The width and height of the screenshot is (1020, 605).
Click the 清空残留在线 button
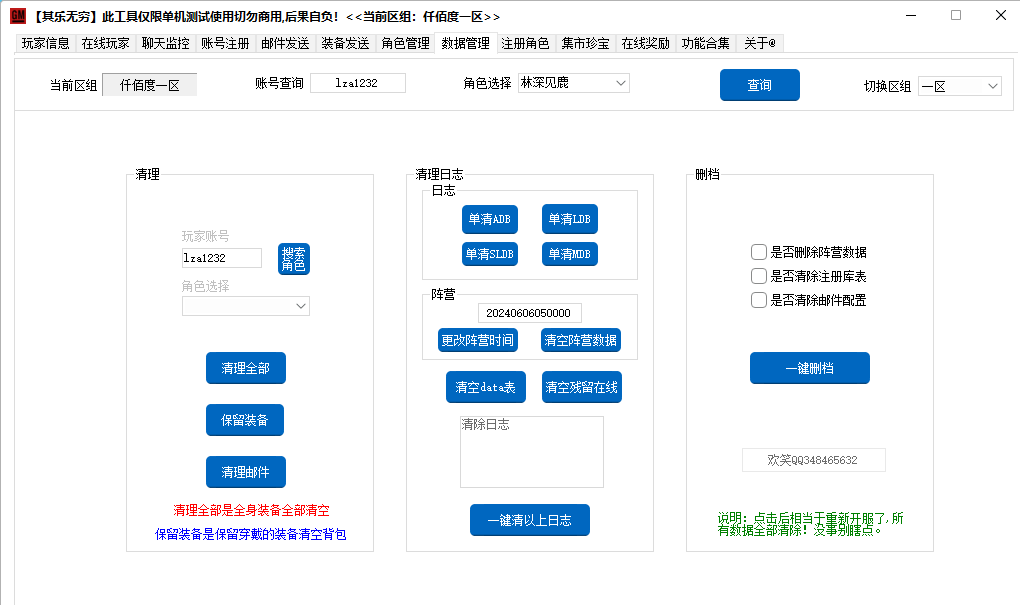pos(582,387)
